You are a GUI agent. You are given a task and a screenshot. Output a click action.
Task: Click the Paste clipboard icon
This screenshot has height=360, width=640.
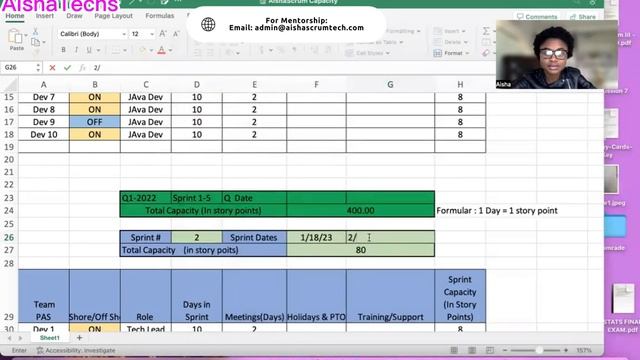(x=16, y=37)
